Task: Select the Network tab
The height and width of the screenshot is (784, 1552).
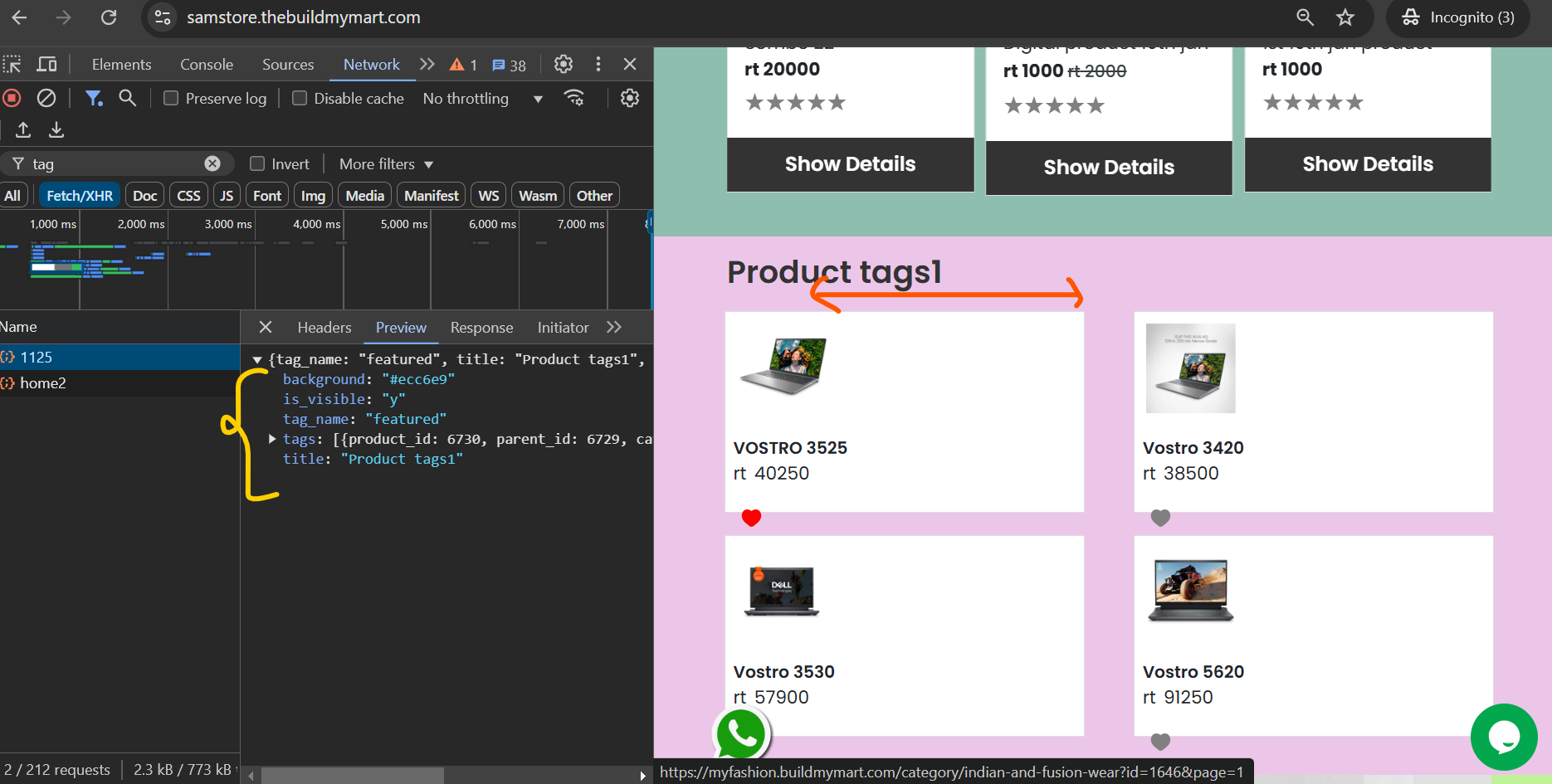Action: (x=372, y=64)
